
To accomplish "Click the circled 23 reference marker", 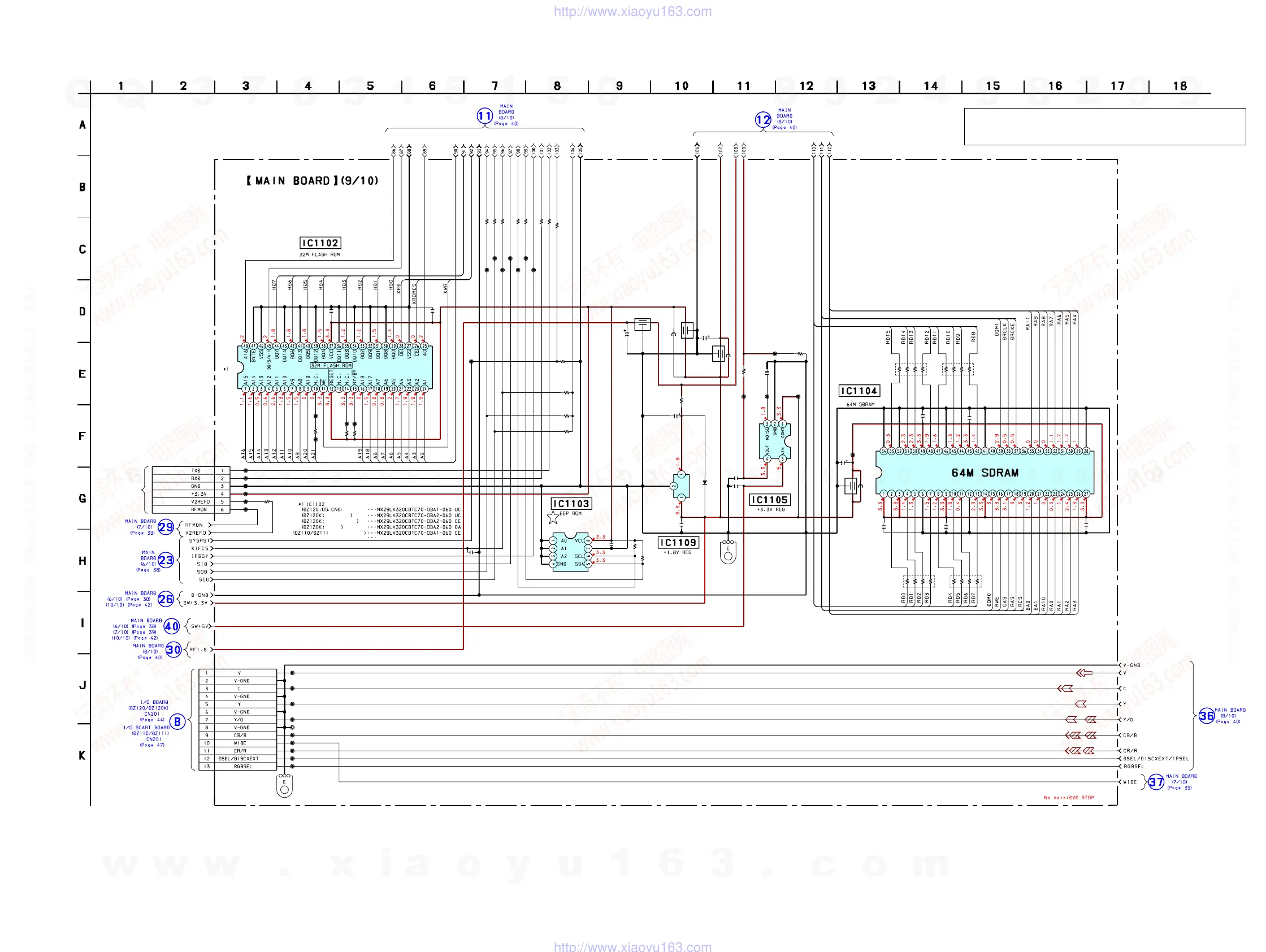I will coord(166,560).
